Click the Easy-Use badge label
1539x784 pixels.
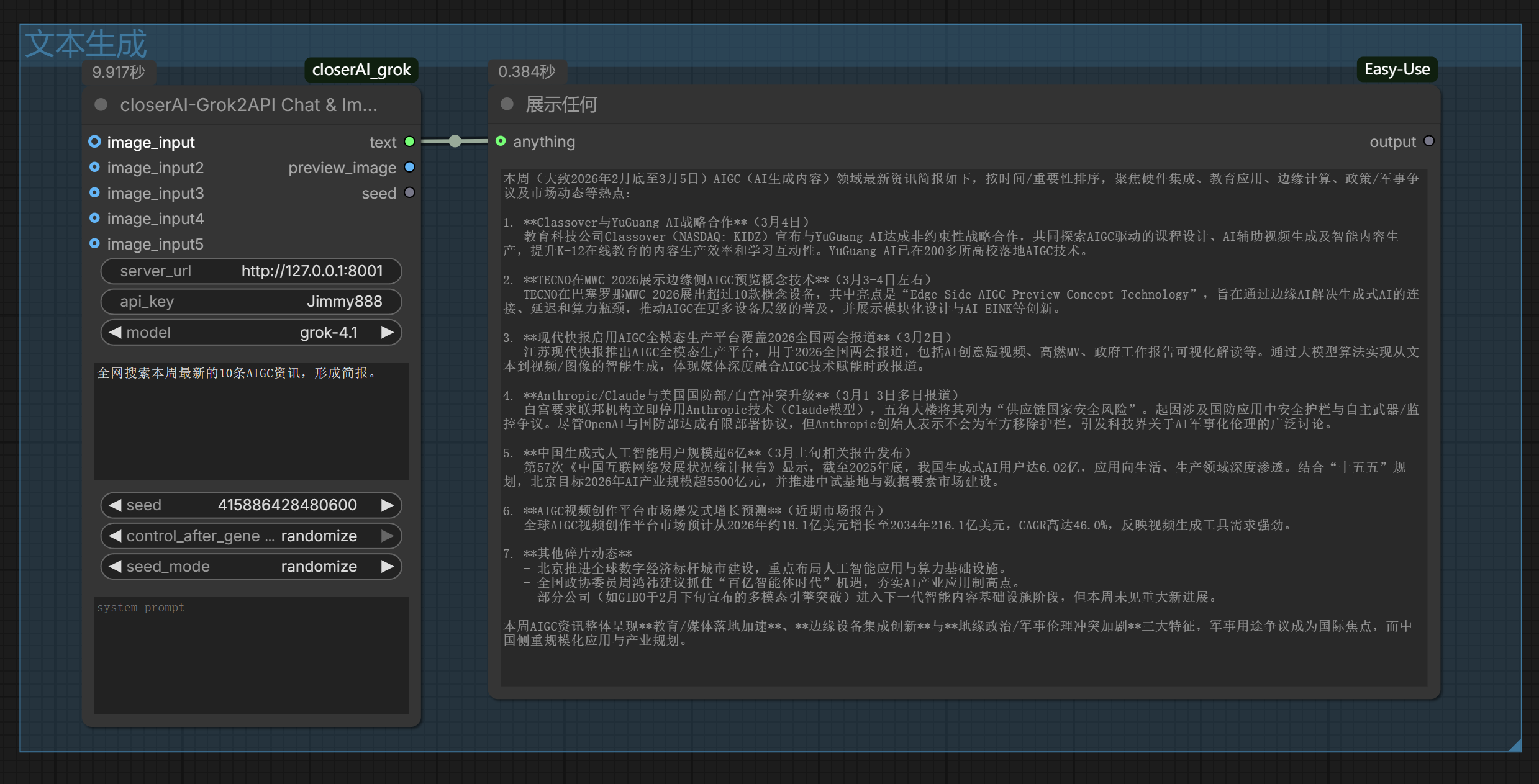pyautogui.click(x=1396, y=69)
